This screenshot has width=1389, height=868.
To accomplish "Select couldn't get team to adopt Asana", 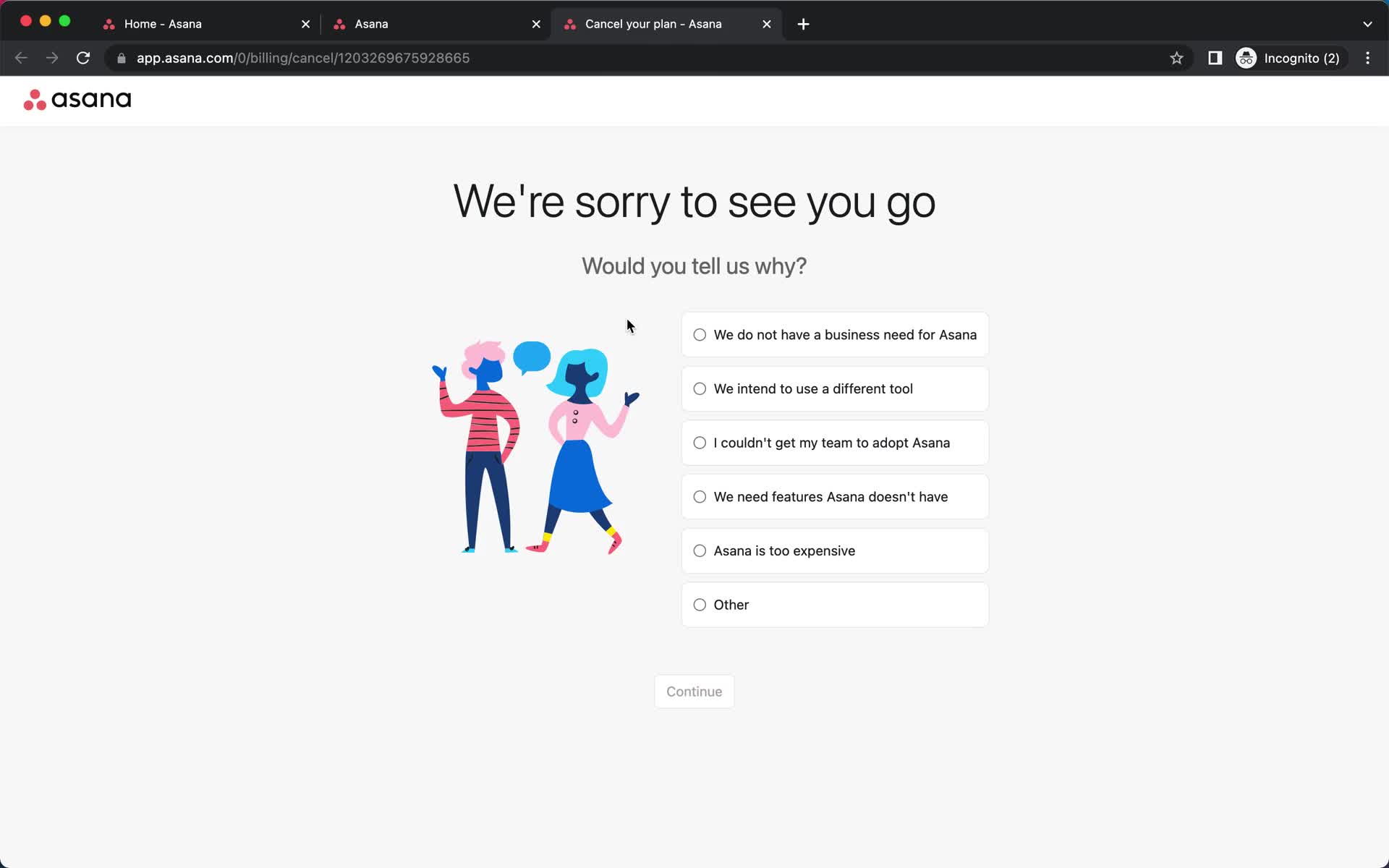I will (699, 442).
